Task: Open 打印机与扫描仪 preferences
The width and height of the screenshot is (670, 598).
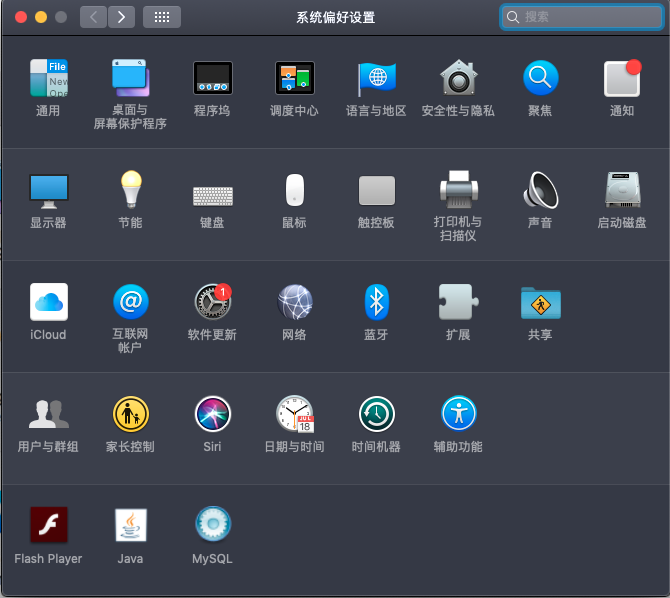Action: [458, 189]
